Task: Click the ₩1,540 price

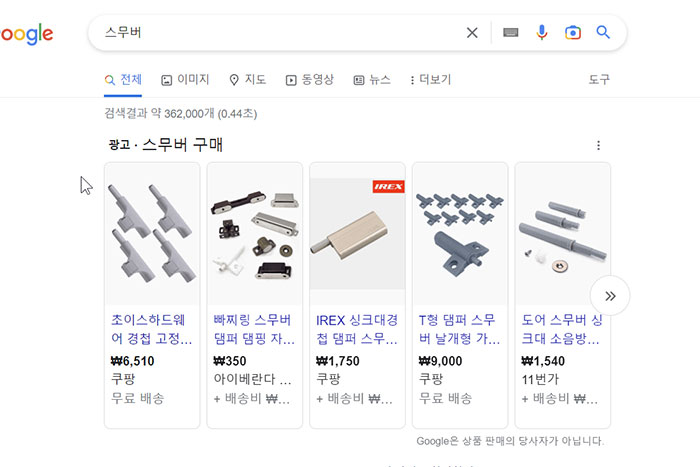Action: (x=543, y=361)
